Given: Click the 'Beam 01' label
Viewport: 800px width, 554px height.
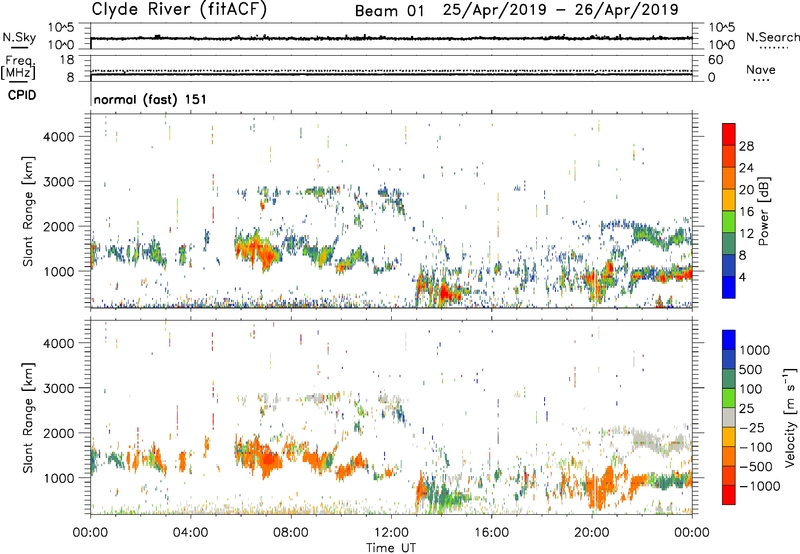Looking at the screenshot, I should pos(389,11).
